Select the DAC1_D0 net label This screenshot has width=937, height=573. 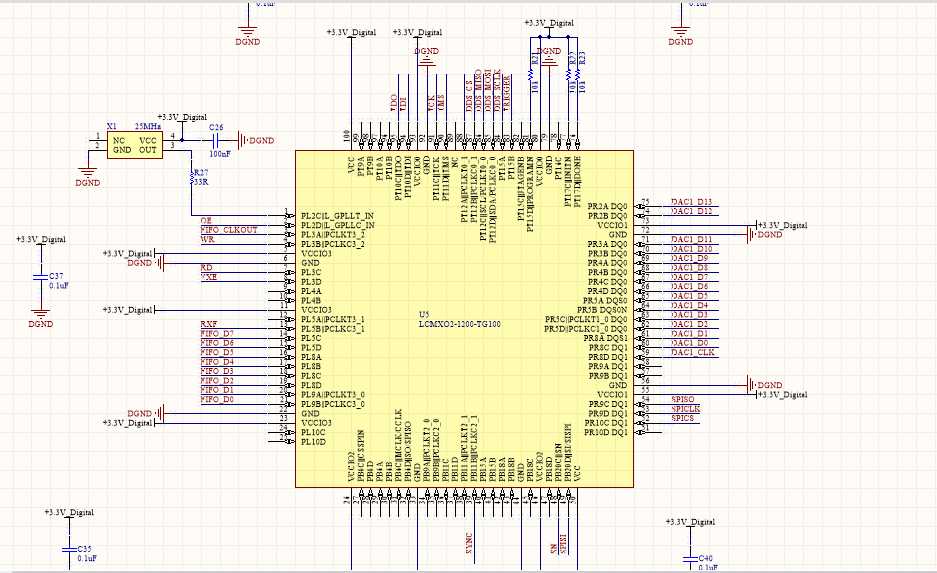pos(690,343)
